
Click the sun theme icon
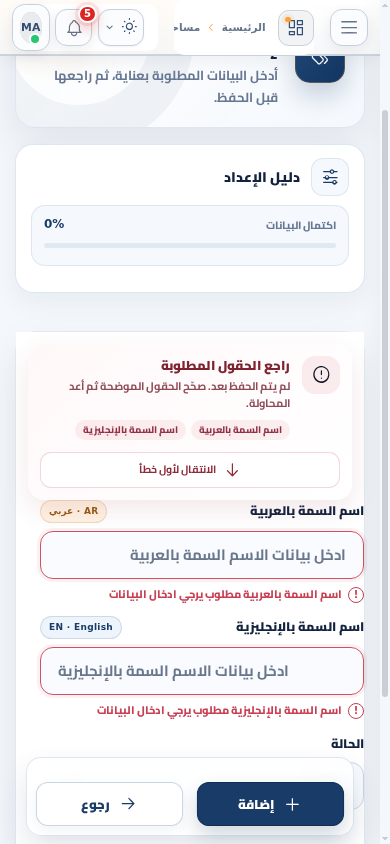pyautogui.click(x=129, y=27)
